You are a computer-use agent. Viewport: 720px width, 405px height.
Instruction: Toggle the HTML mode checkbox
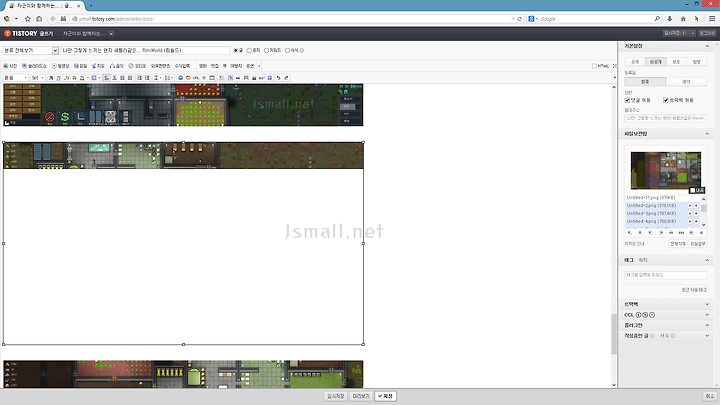594,66
